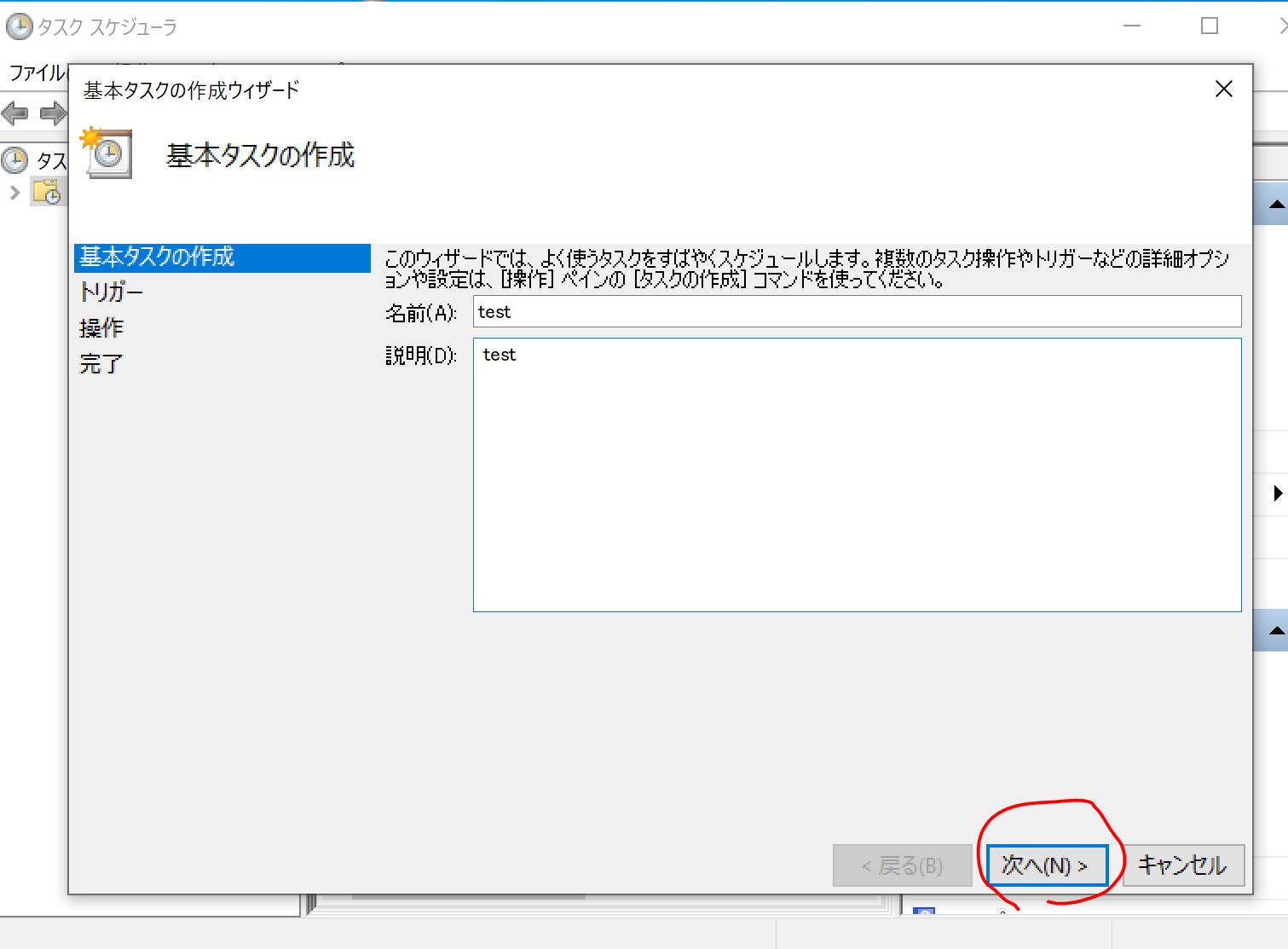Select the 完了 wizard step

pyautogui.click(x=101, y=364)
